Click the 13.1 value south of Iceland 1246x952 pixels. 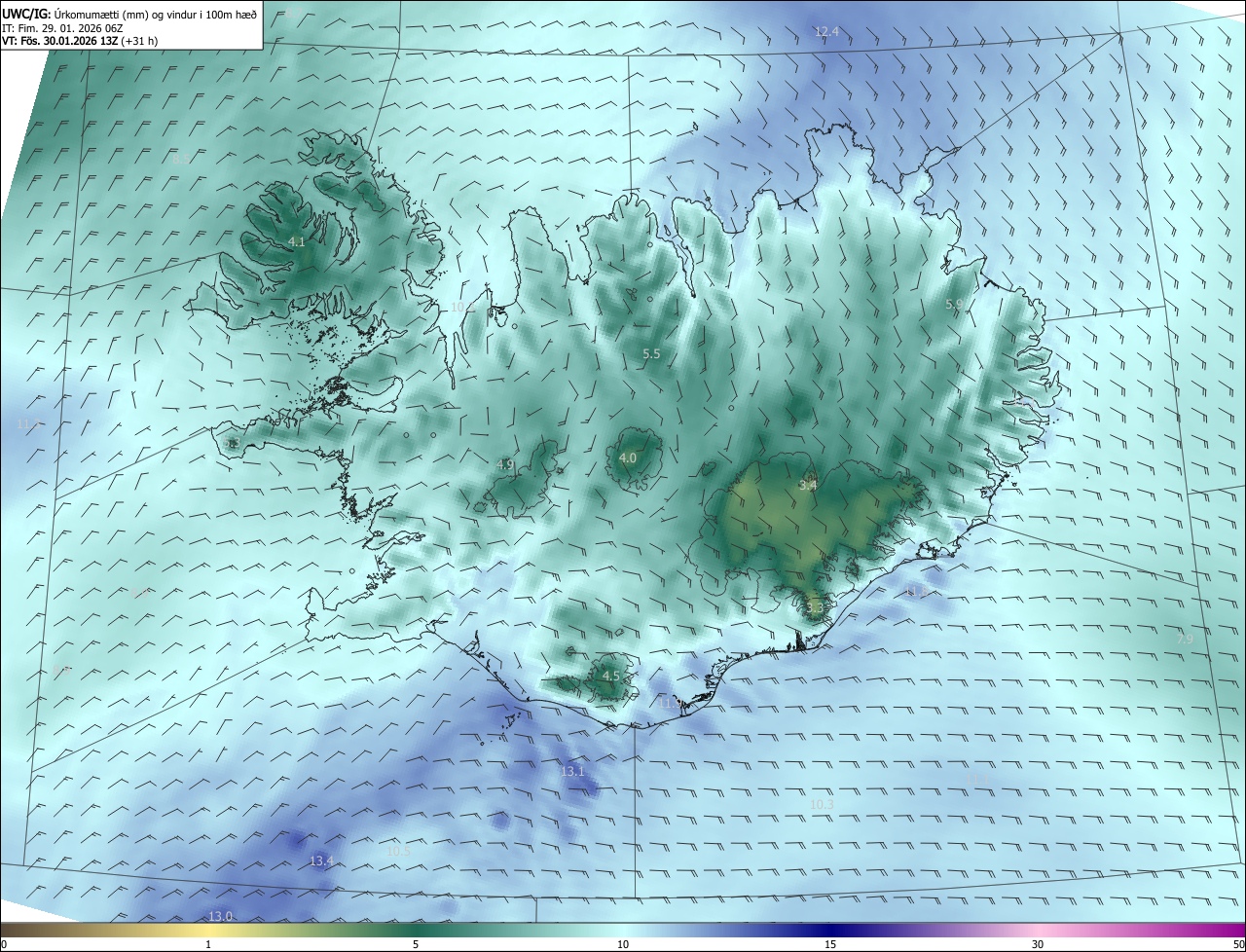[572, 772]
